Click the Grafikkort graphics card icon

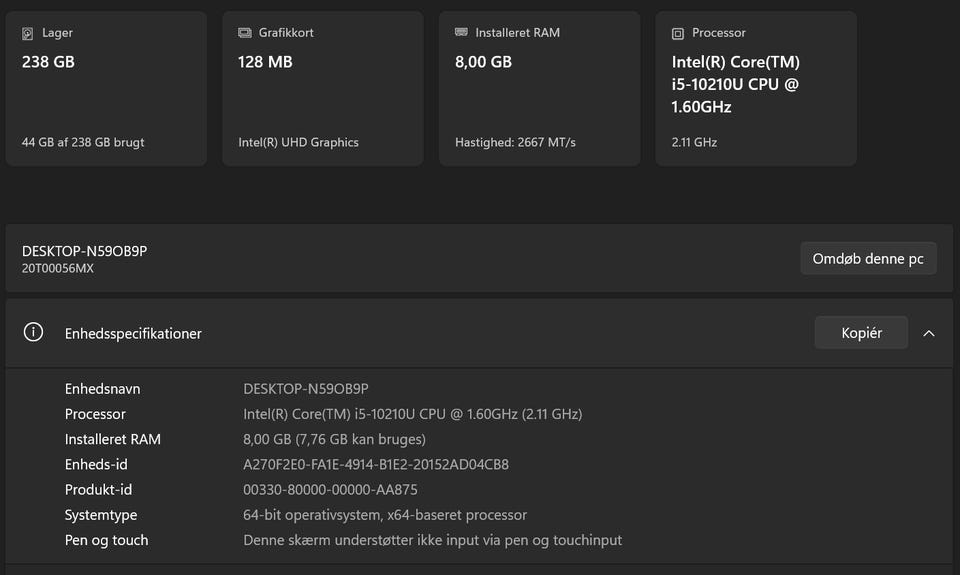coord(245,33)
